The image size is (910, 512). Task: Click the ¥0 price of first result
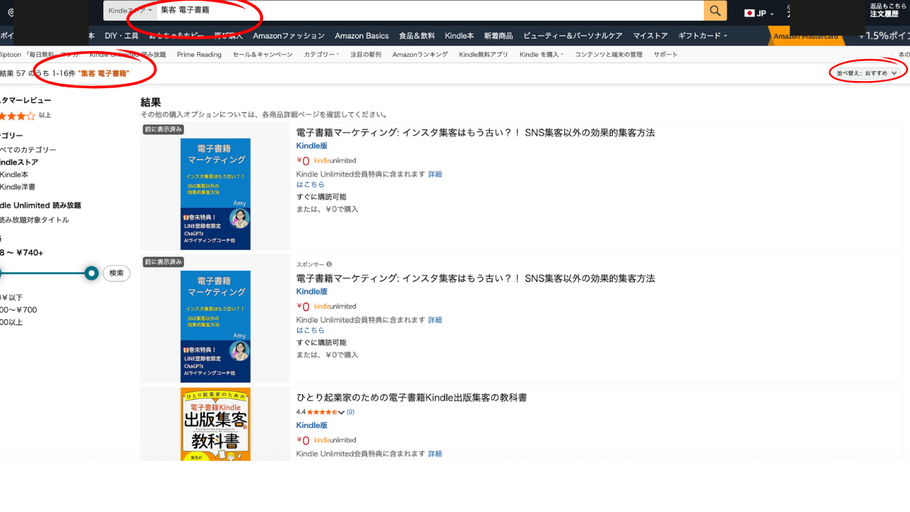303,161
